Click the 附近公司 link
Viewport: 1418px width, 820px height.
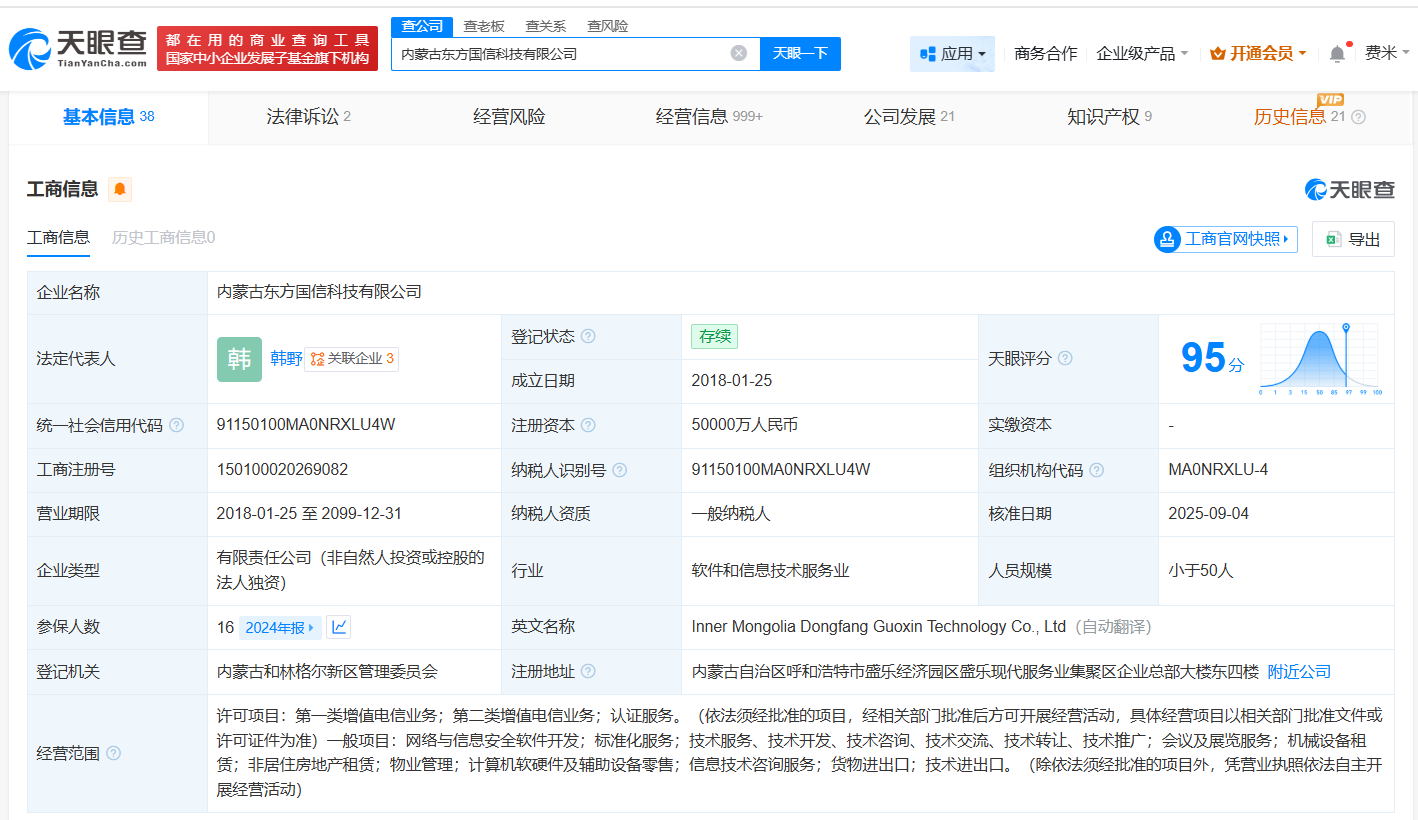click(1297, 671)
